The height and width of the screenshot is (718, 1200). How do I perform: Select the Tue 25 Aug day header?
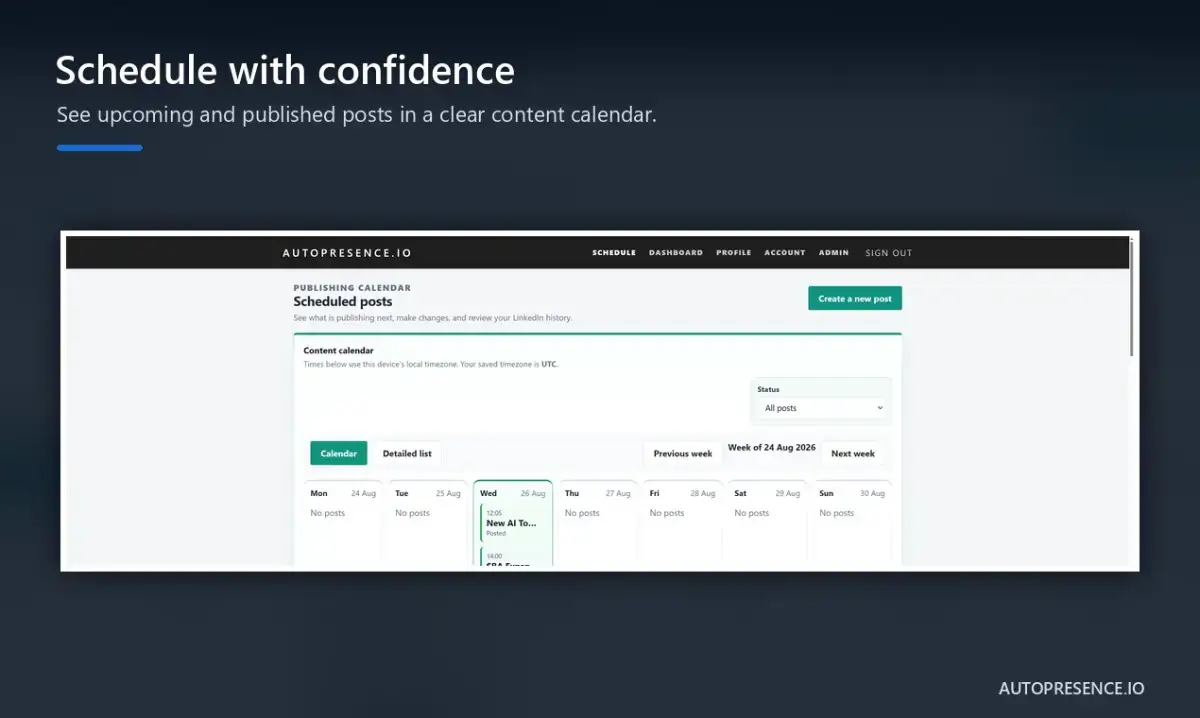428,493
